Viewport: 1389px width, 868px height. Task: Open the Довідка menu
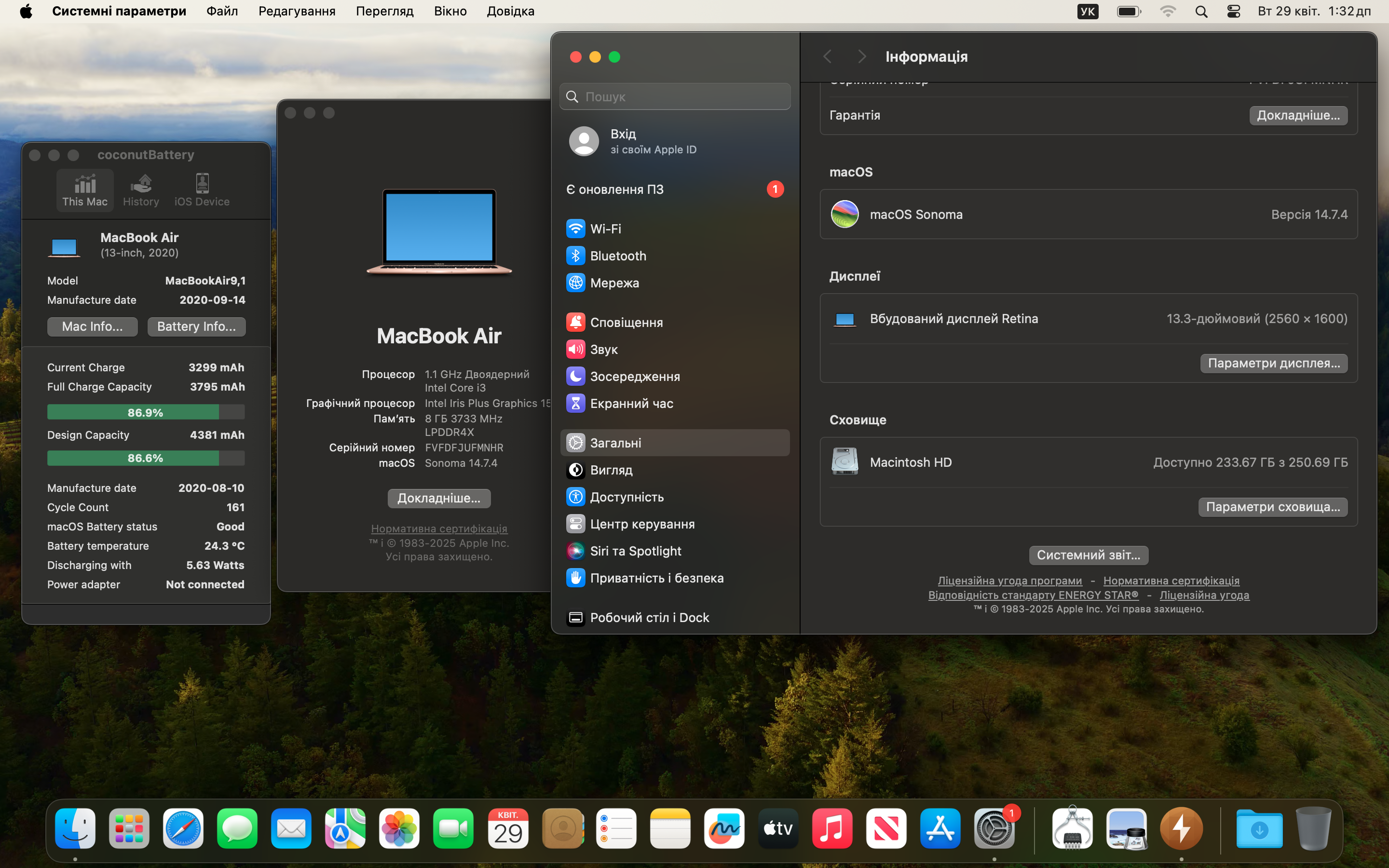pyautogui.click(x=510, y=11)
